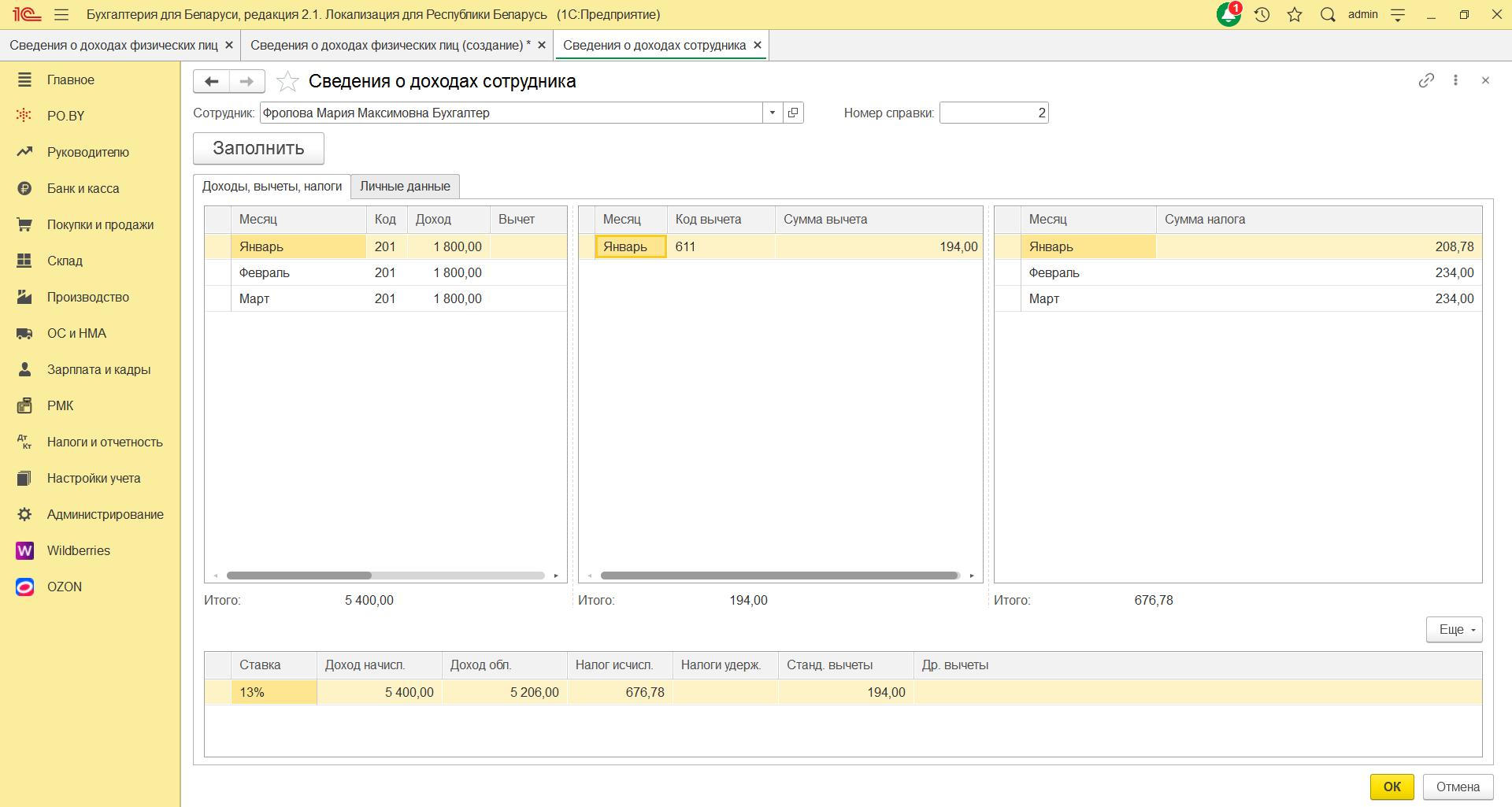
Task: Expand the Сотрудник dropdown list
Action: [x=773, y=113]
